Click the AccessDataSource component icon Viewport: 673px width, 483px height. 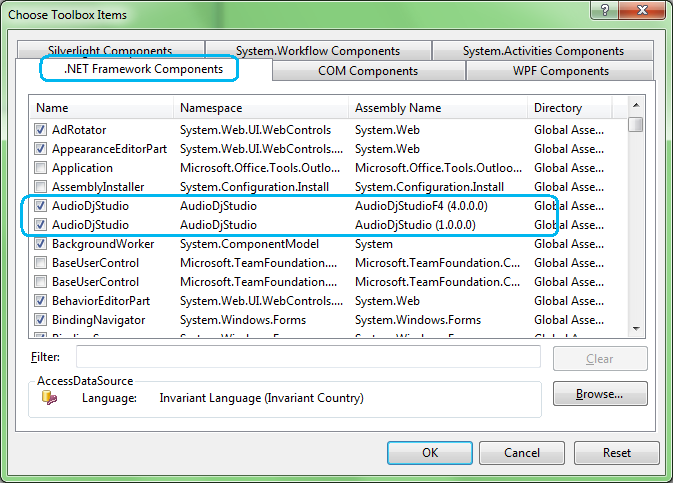tap(49, 398)
